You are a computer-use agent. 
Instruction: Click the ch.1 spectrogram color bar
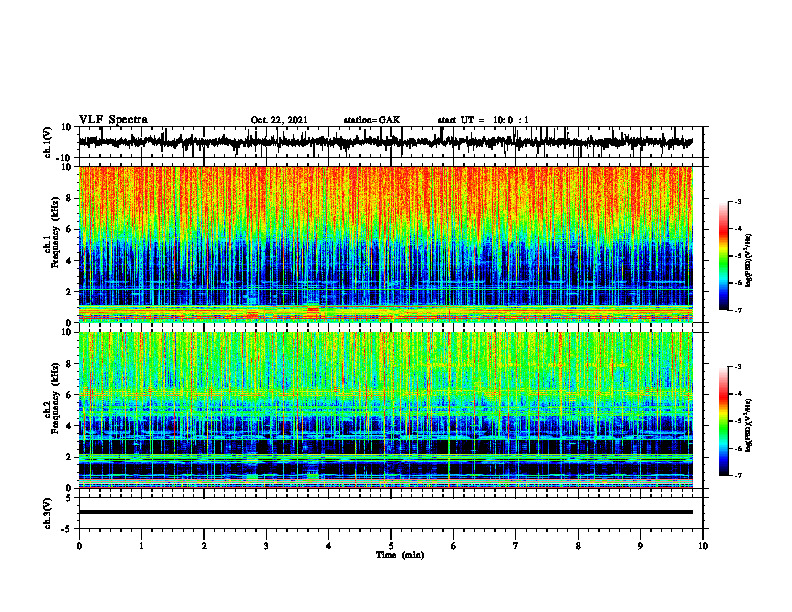pos(723,256)
